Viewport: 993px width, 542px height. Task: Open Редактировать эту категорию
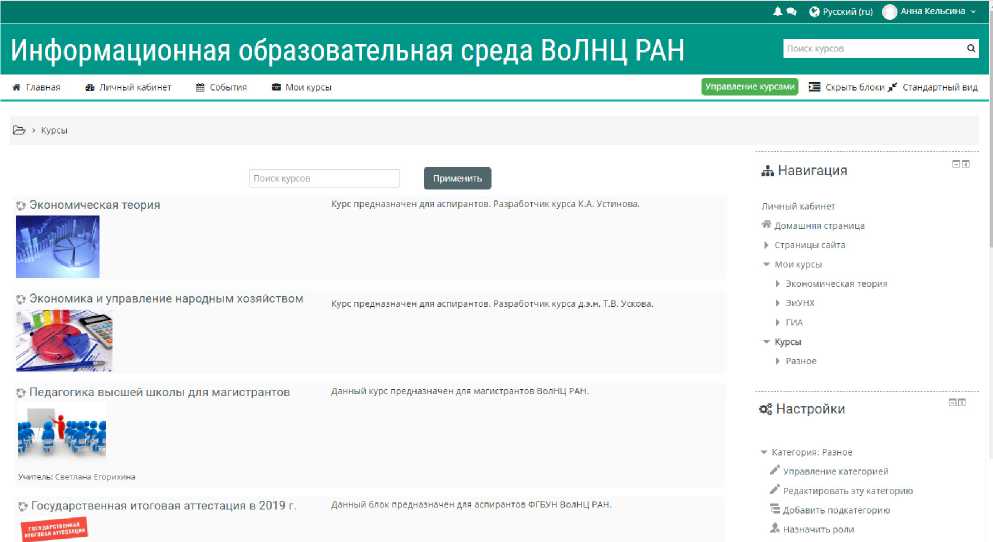point(848,491)
